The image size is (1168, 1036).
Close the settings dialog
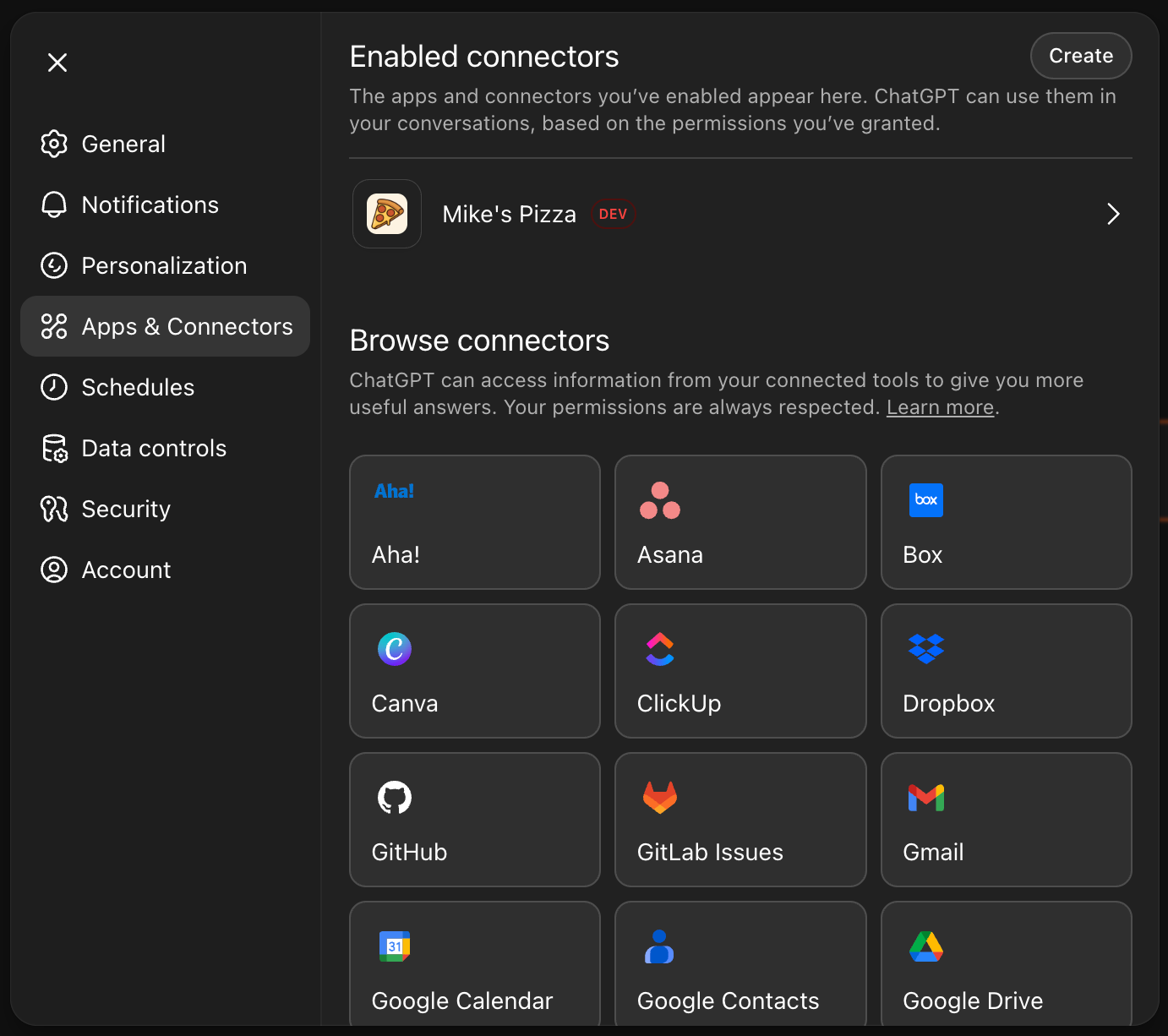[x=57, y=63]
